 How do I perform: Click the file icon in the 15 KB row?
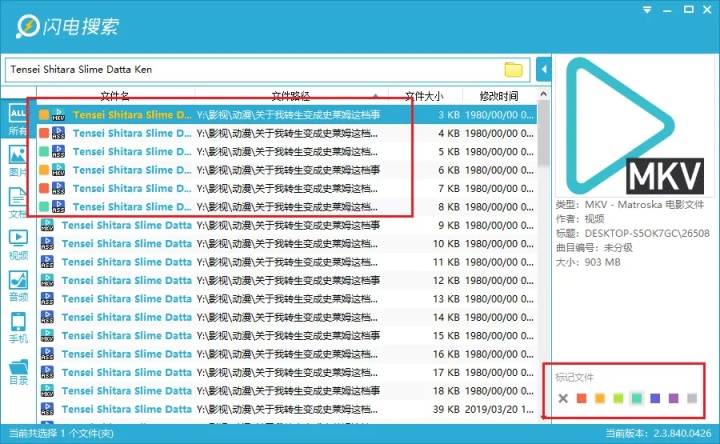tap(47, 335)
